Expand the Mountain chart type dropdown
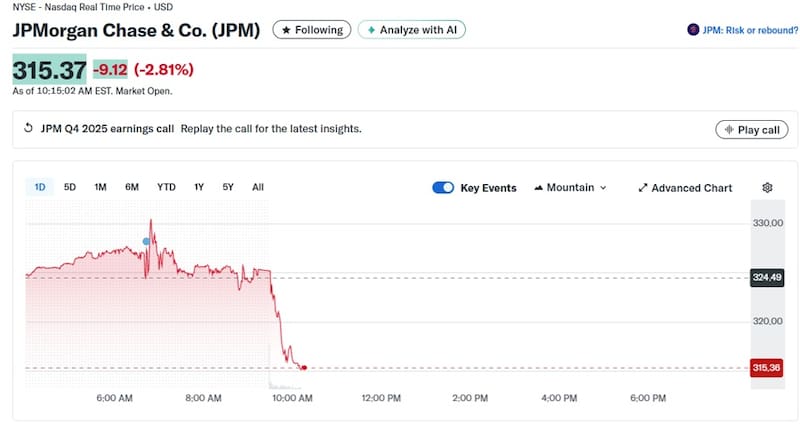The image size is (800, 424). (570, 188)
